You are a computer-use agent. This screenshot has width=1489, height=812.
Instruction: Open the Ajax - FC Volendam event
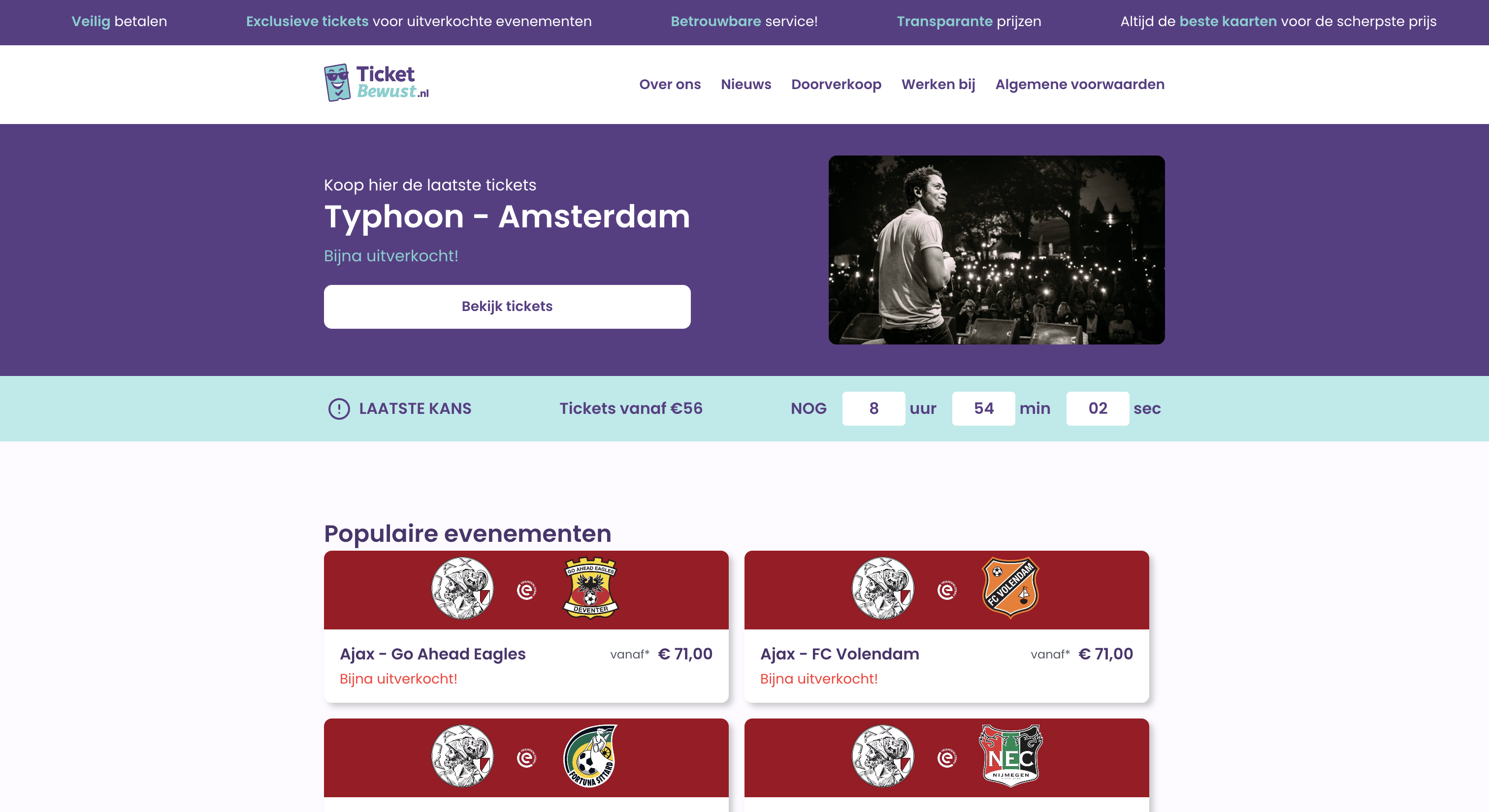tap(840, 654)
